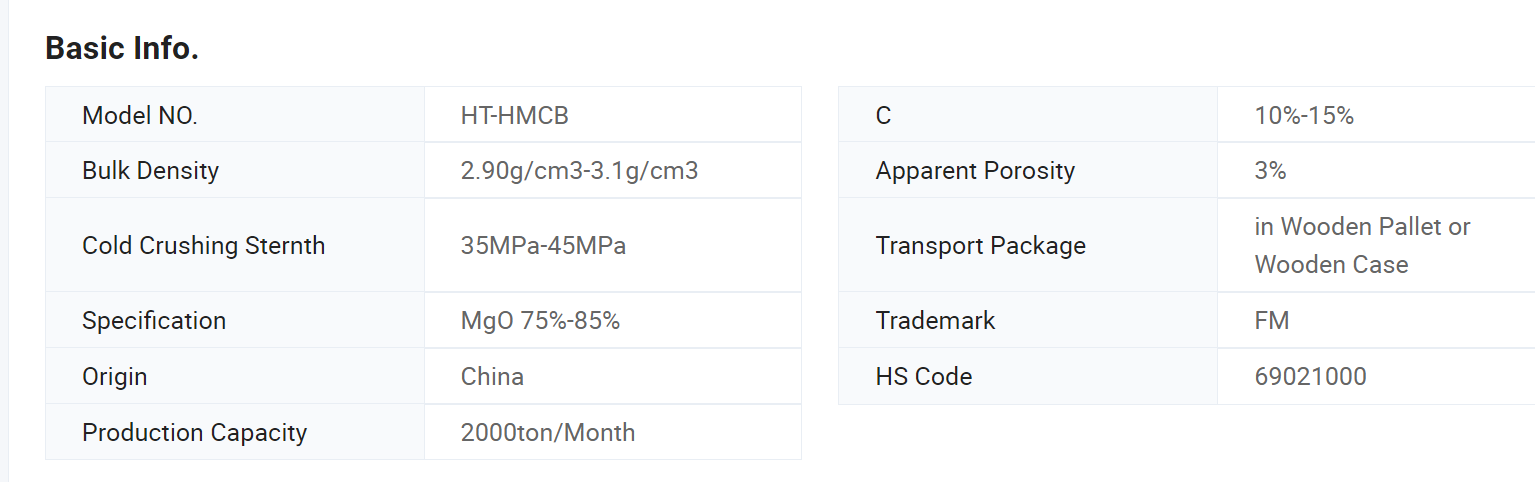Select the Cold Crushing Sternth label

203,245
